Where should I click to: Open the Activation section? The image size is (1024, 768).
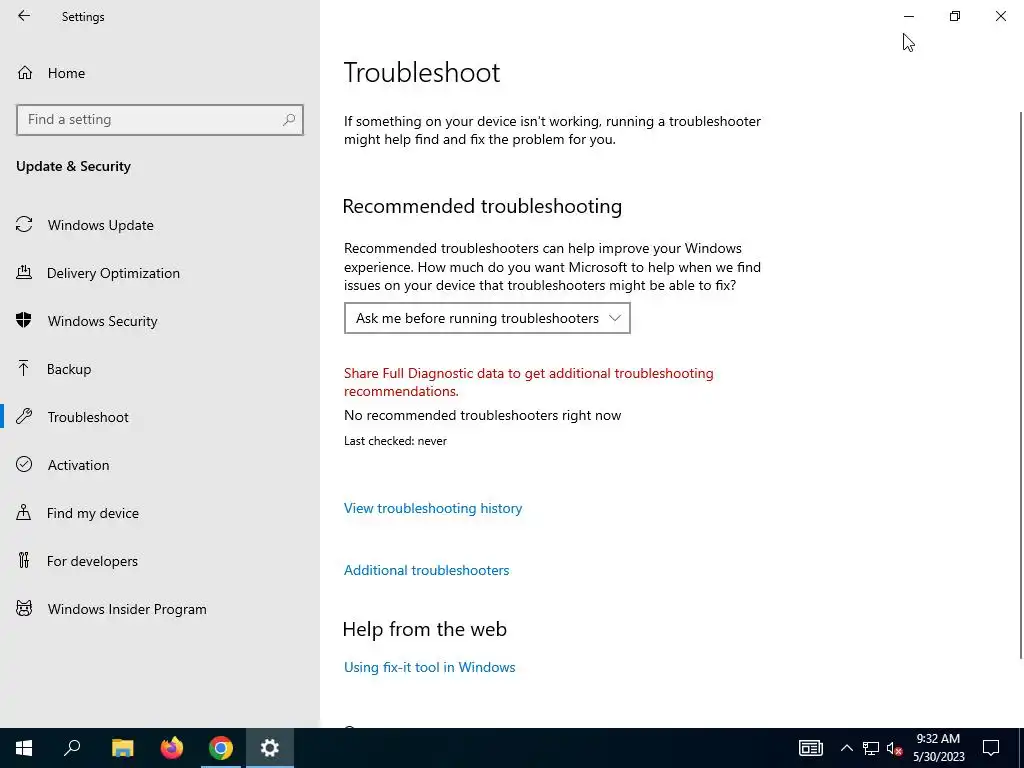160,465
